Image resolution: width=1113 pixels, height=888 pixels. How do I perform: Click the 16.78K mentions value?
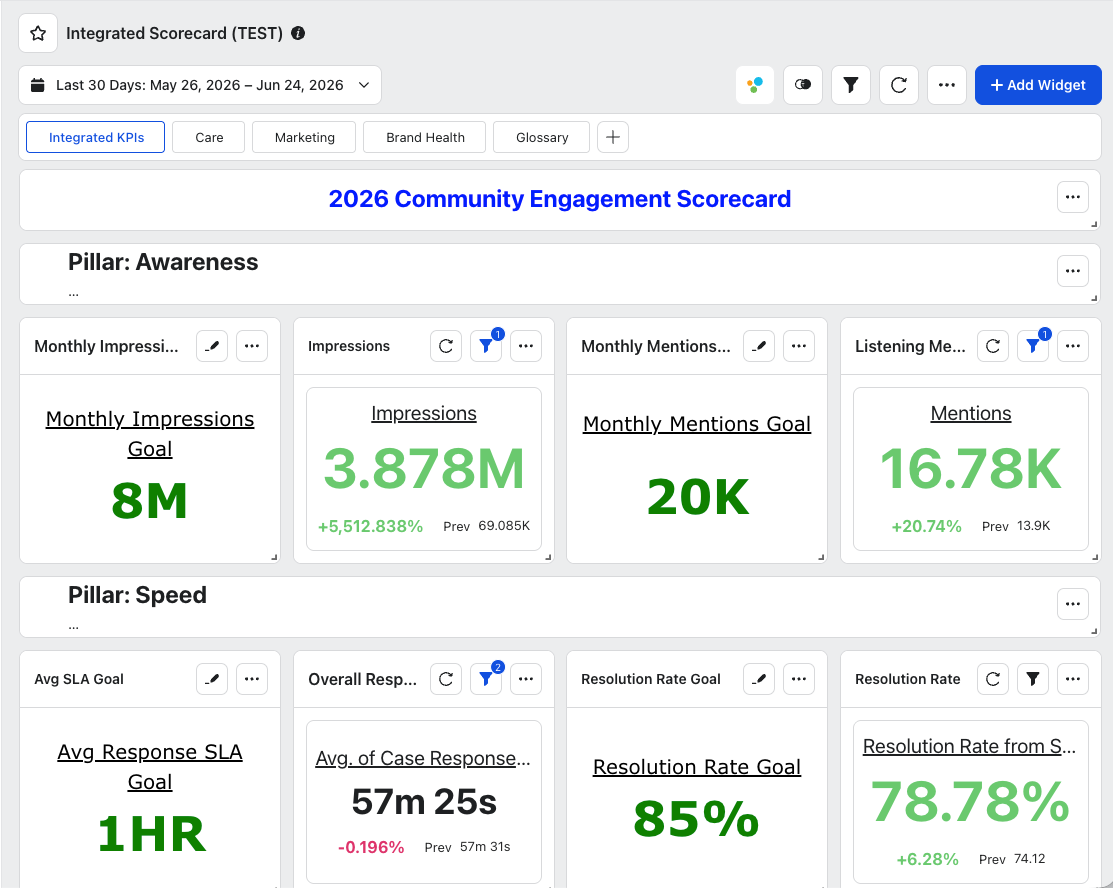click(x=970, y=469)
